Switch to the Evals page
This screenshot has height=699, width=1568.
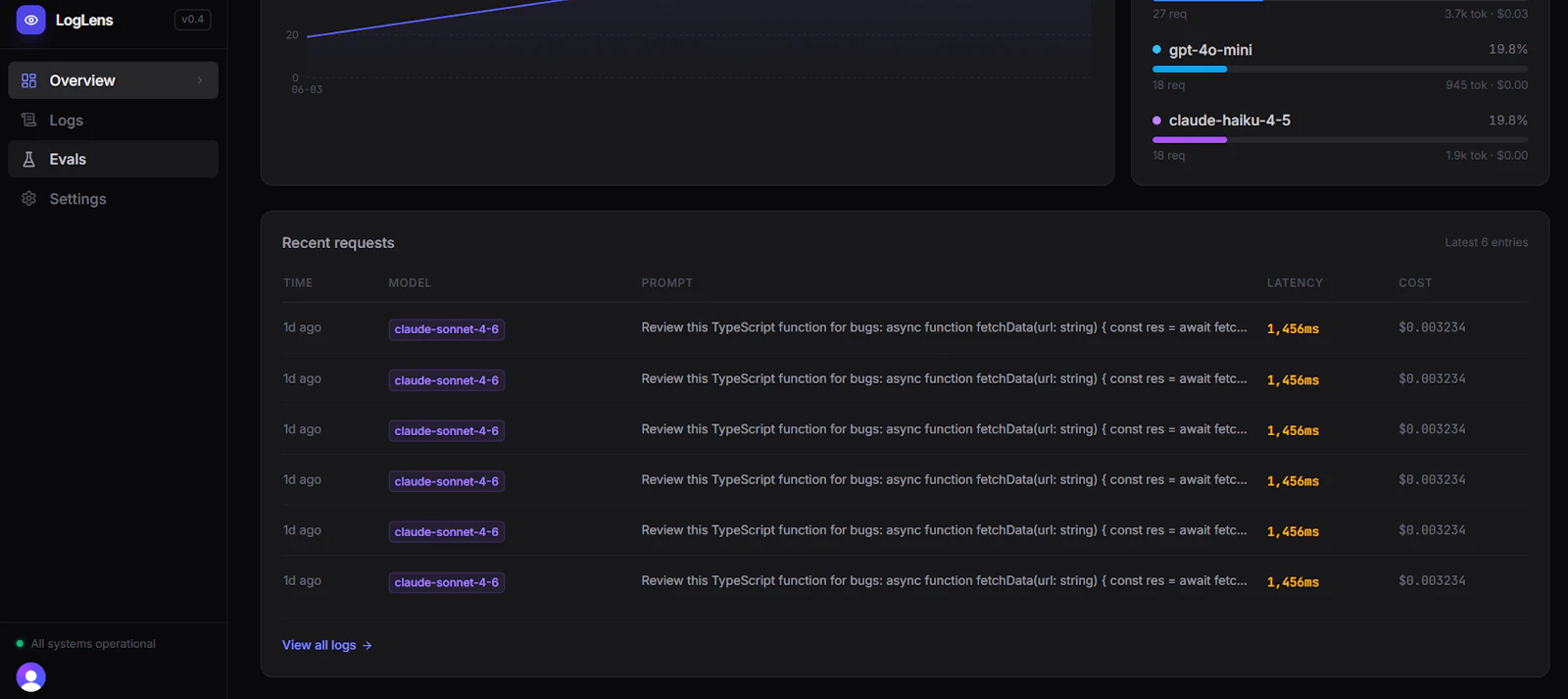(x=113, y=159)
